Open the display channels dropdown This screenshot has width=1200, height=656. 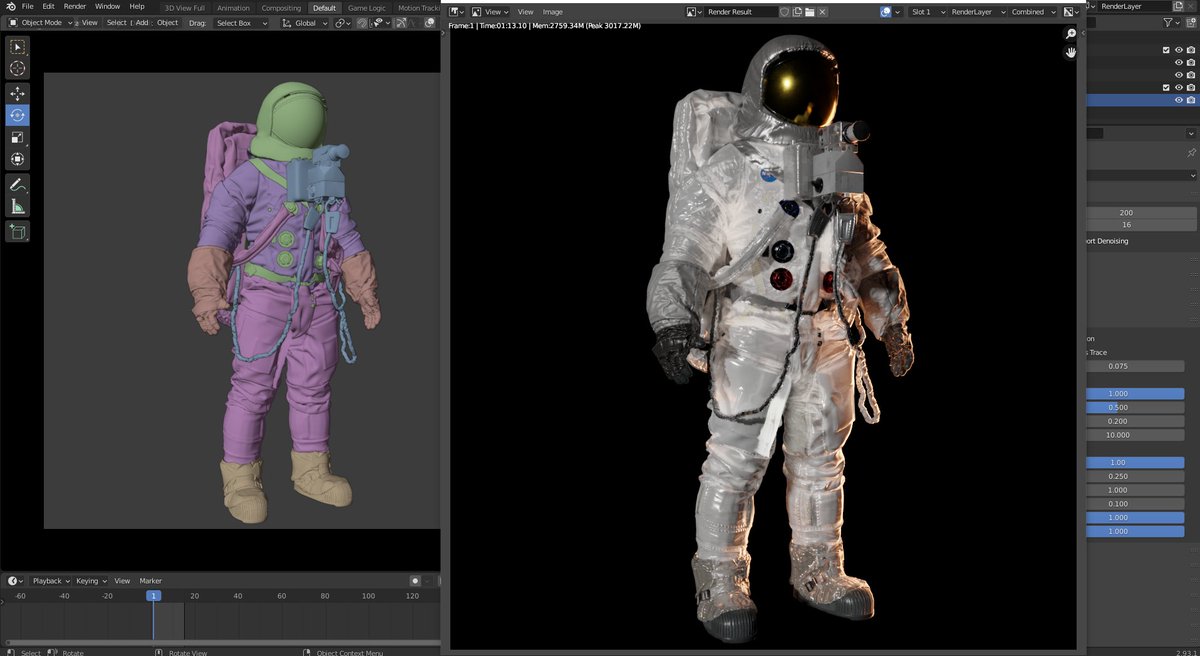coord(1071,12)
